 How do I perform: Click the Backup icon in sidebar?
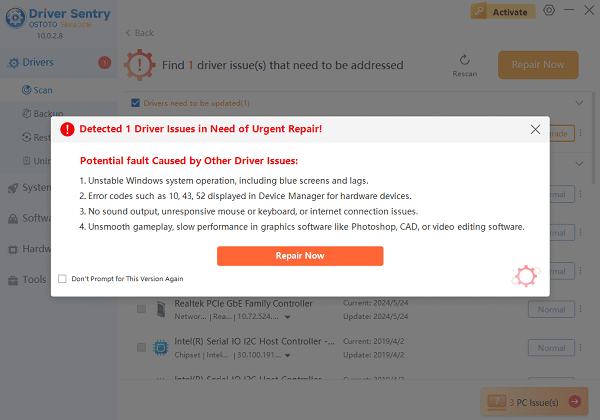point(26,113)
